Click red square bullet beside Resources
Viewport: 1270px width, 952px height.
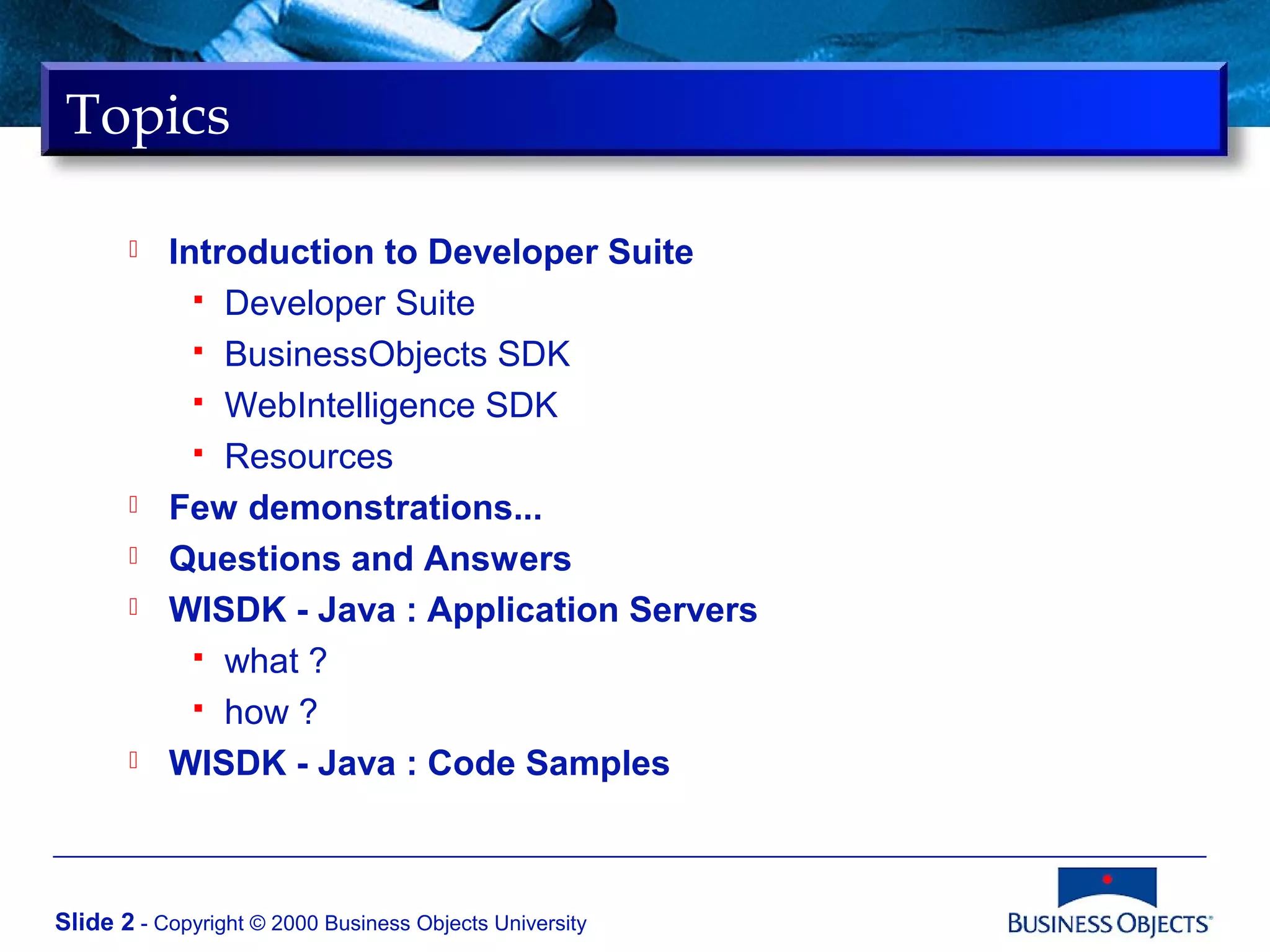click(198, 453)
